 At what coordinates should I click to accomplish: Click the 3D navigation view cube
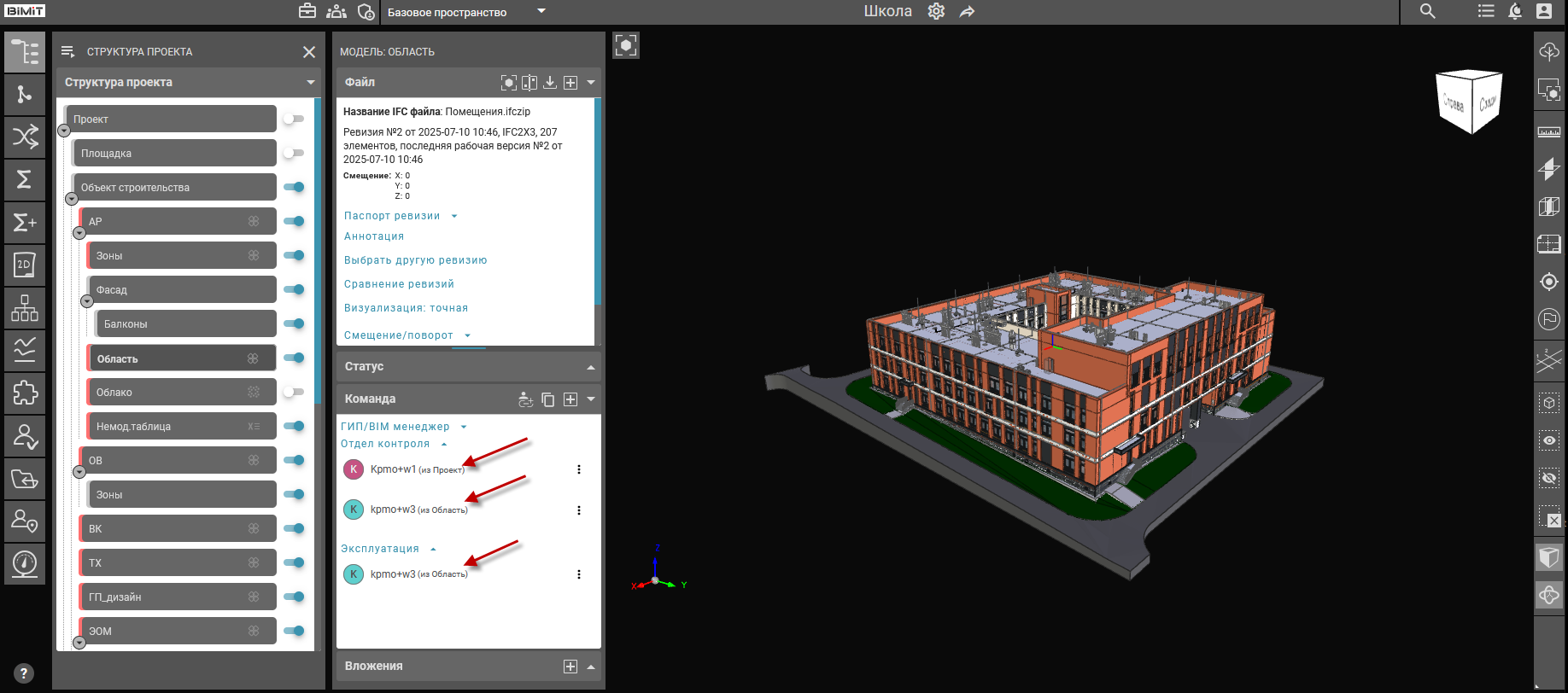(1469, 102)
